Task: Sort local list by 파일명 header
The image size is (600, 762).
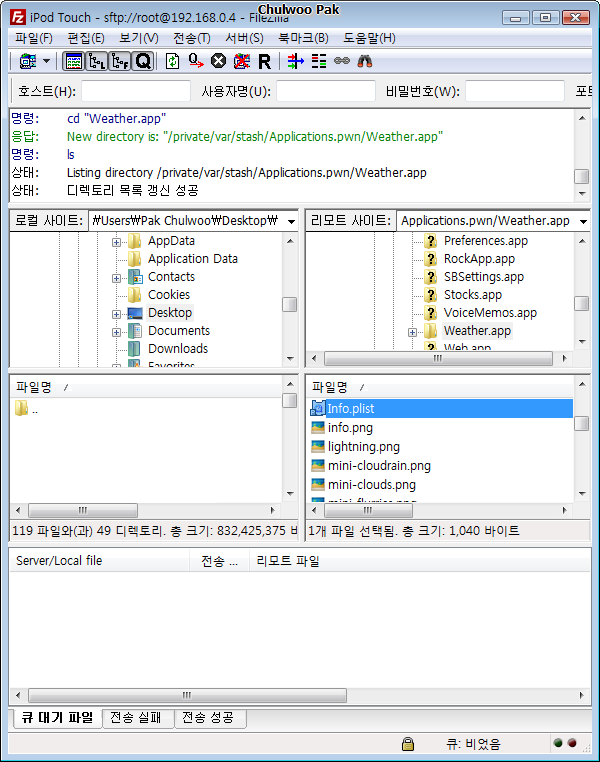Action: (146, 387)
